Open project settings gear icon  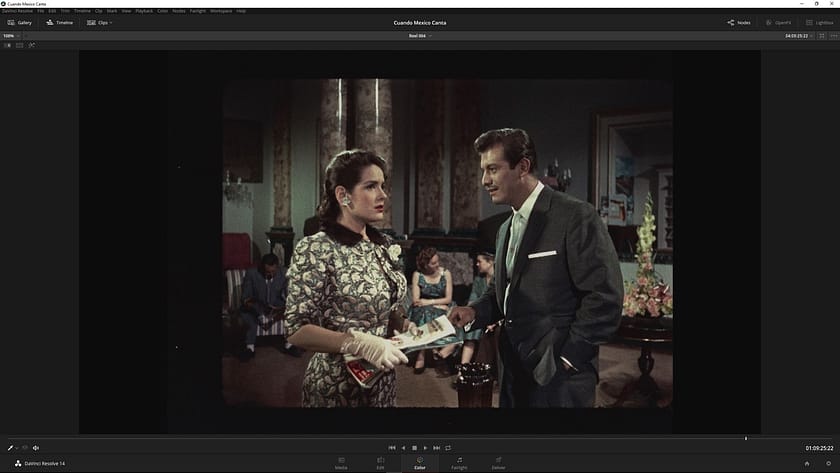828,464
